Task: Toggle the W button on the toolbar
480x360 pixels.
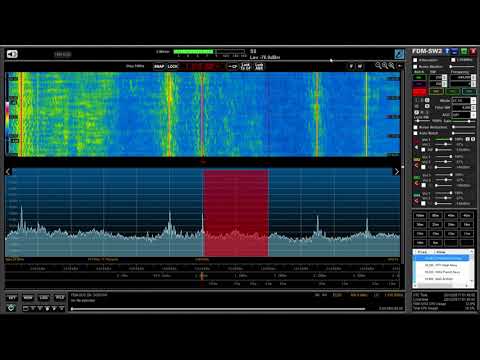Action: tap(360, 66)
